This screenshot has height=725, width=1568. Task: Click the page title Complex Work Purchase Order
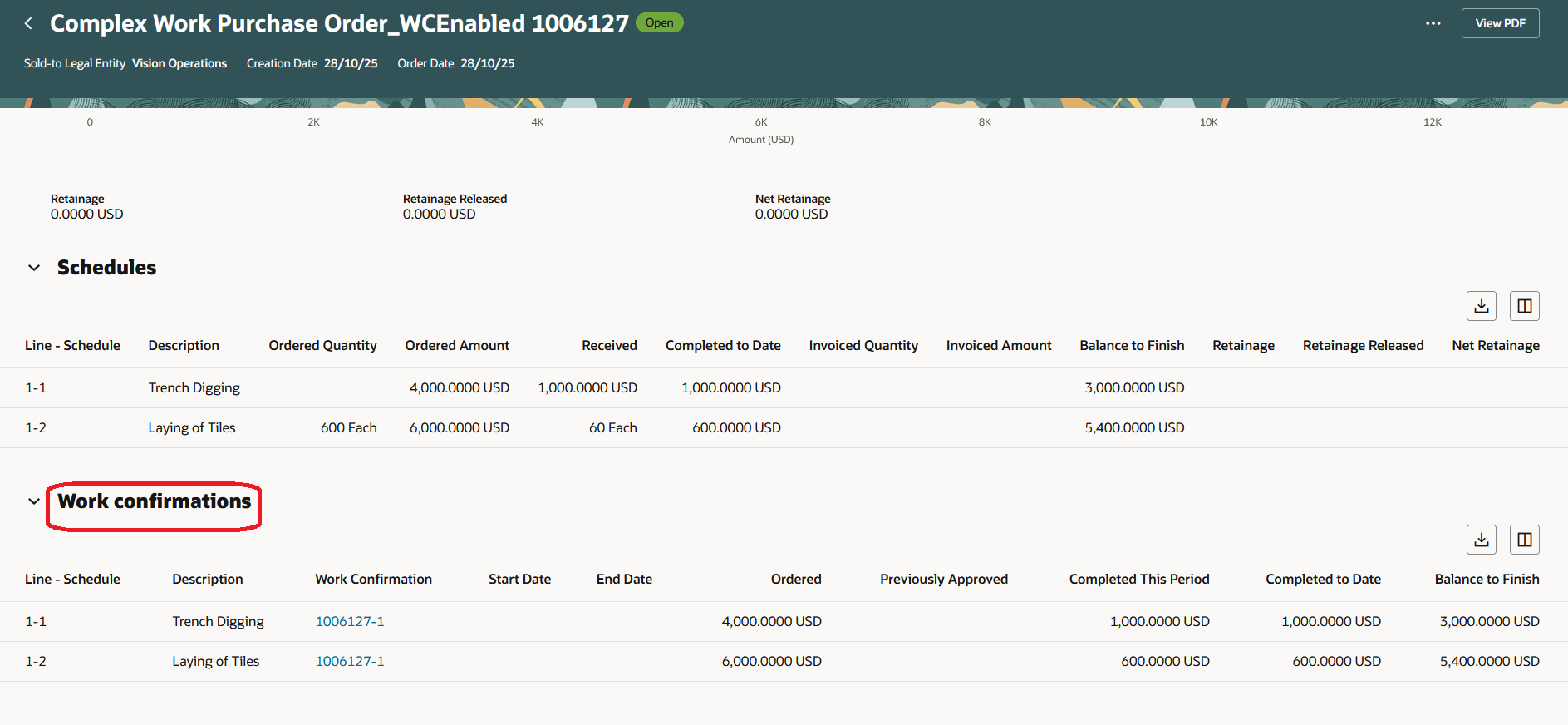tap(339, 23)
